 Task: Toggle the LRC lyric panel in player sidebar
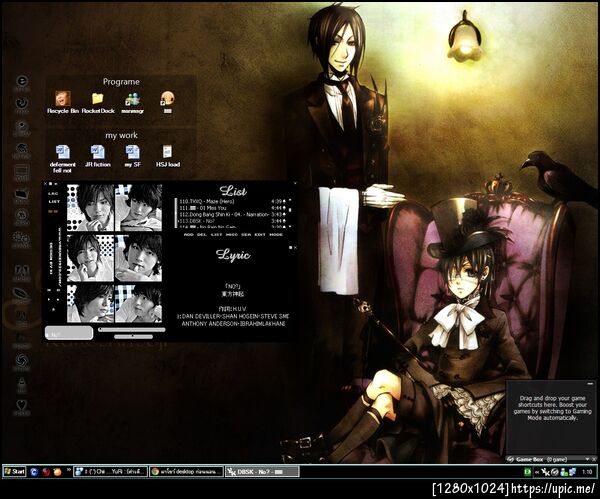point(54,194)
